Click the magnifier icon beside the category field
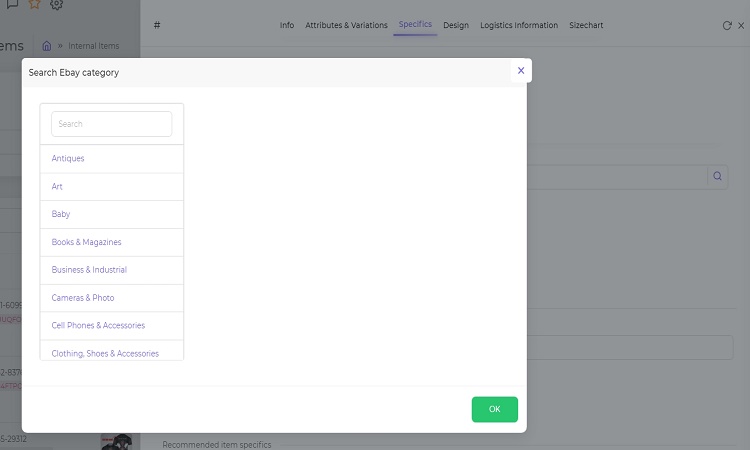Viewport: 750px width, 450px height. (x=717, y=176)
